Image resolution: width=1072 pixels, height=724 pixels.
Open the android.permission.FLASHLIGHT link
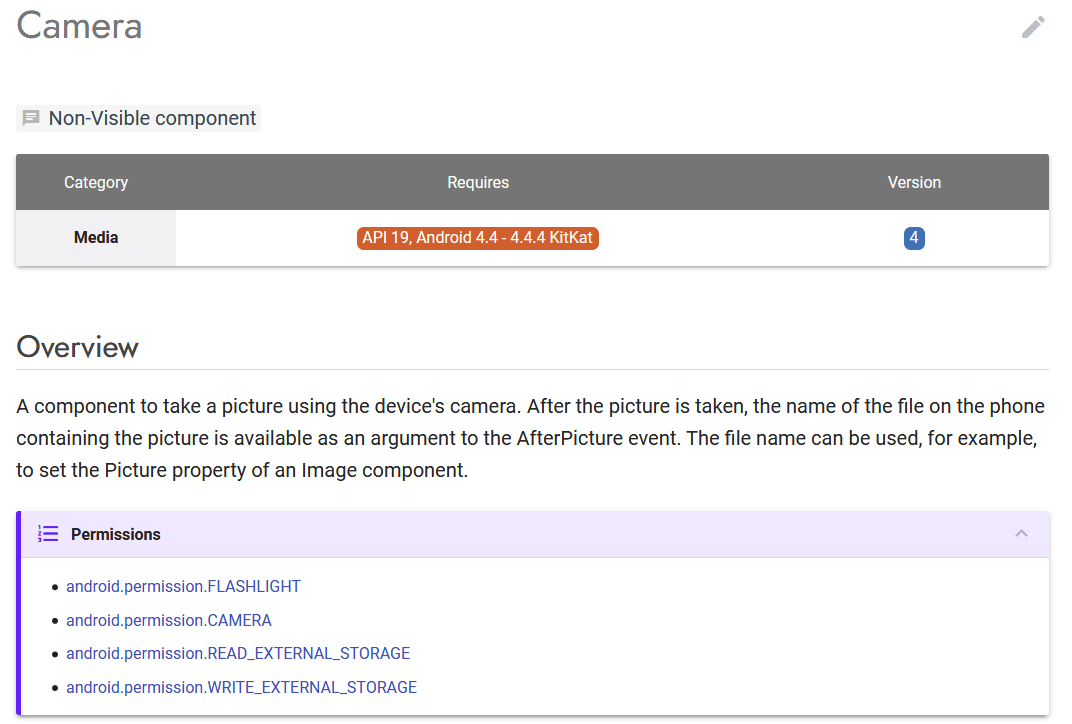click(x=183, y=587)
